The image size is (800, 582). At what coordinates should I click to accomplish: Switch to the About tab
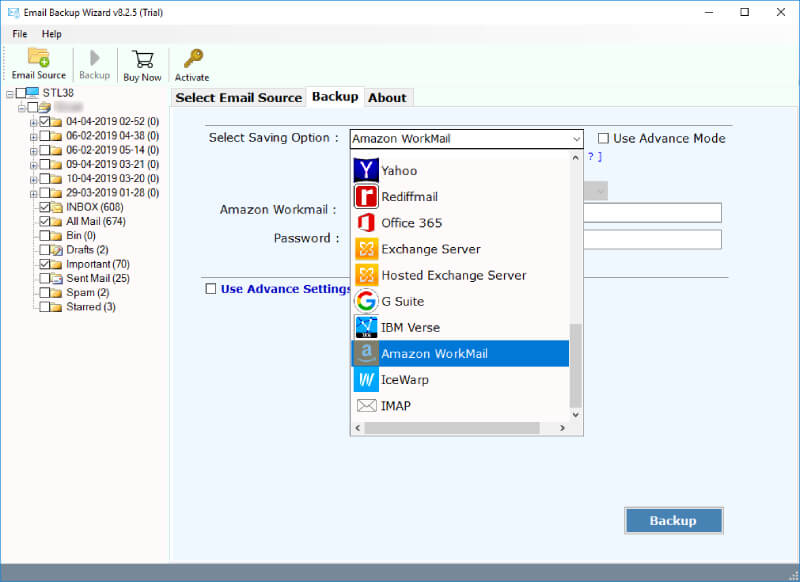coord(388,97)
